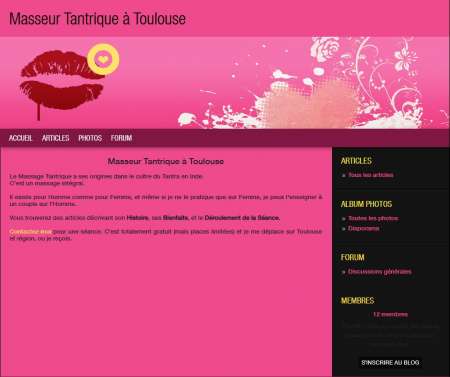450x377 pixels.
Task: Click the page heading above the intro text
Action: point(166,161)
